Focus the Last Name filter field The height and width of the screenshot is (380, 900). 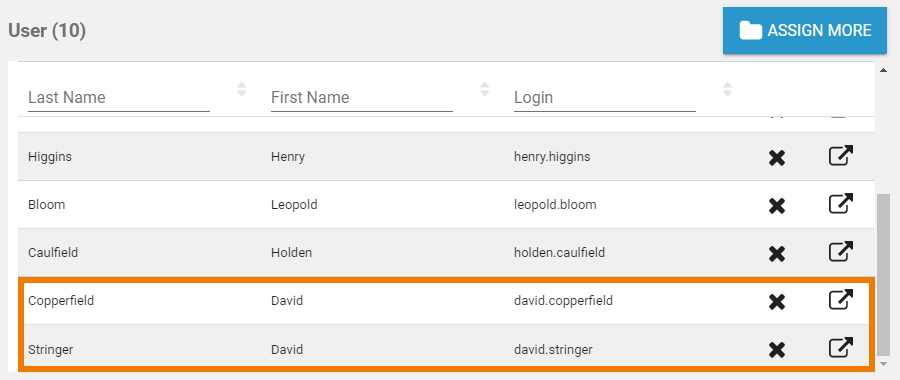click(x=119, y=98)
